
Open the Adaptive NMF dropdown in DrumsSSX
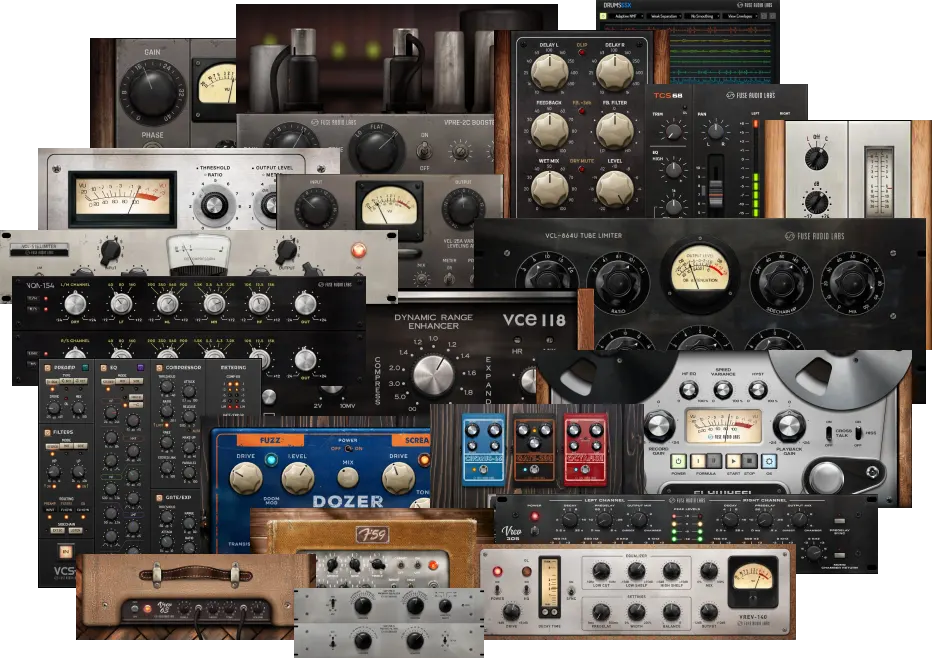tap(627, 16)
